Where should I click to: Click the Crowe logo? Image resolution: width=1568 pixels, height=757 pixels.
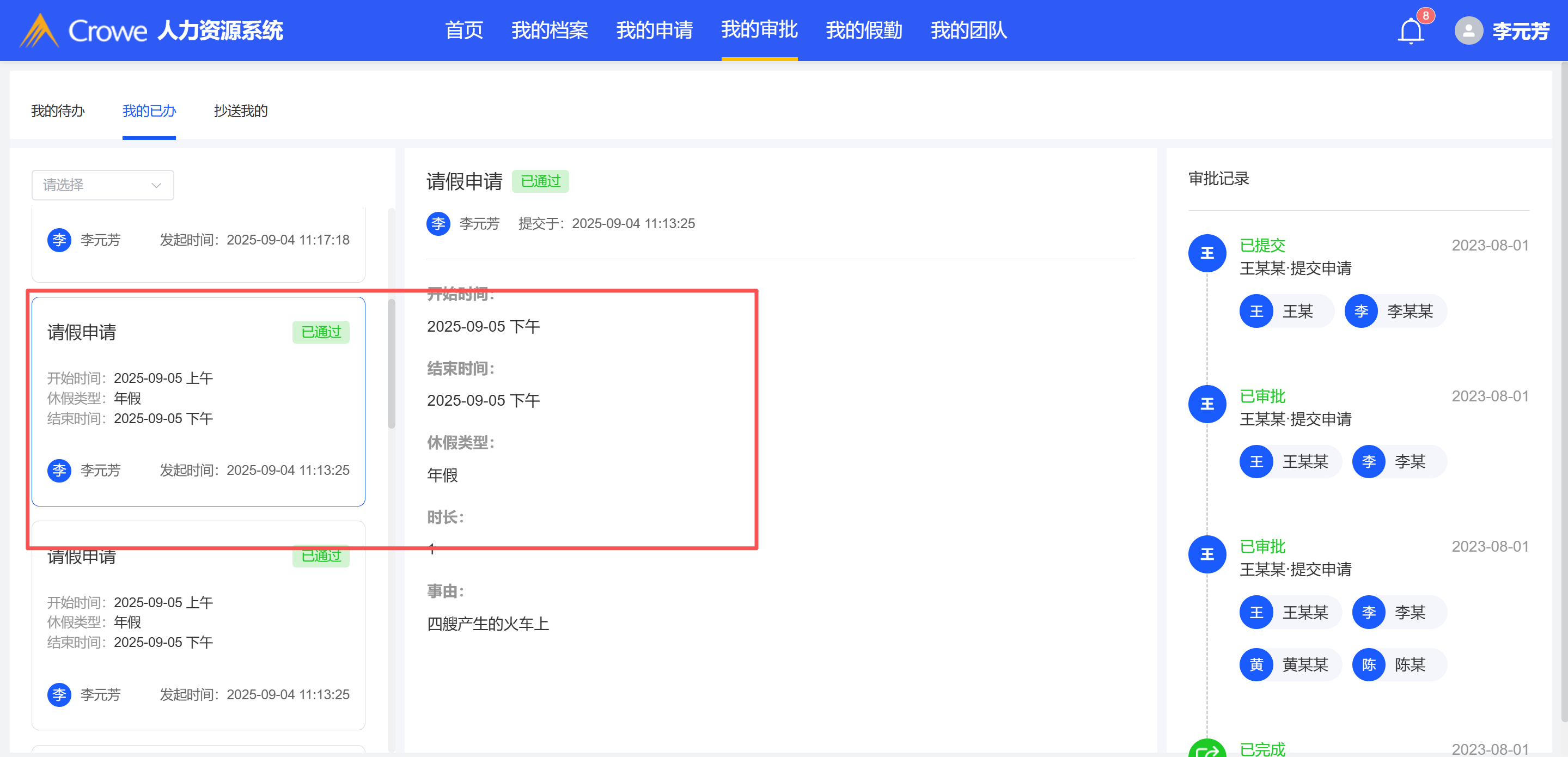coord(40,30)
